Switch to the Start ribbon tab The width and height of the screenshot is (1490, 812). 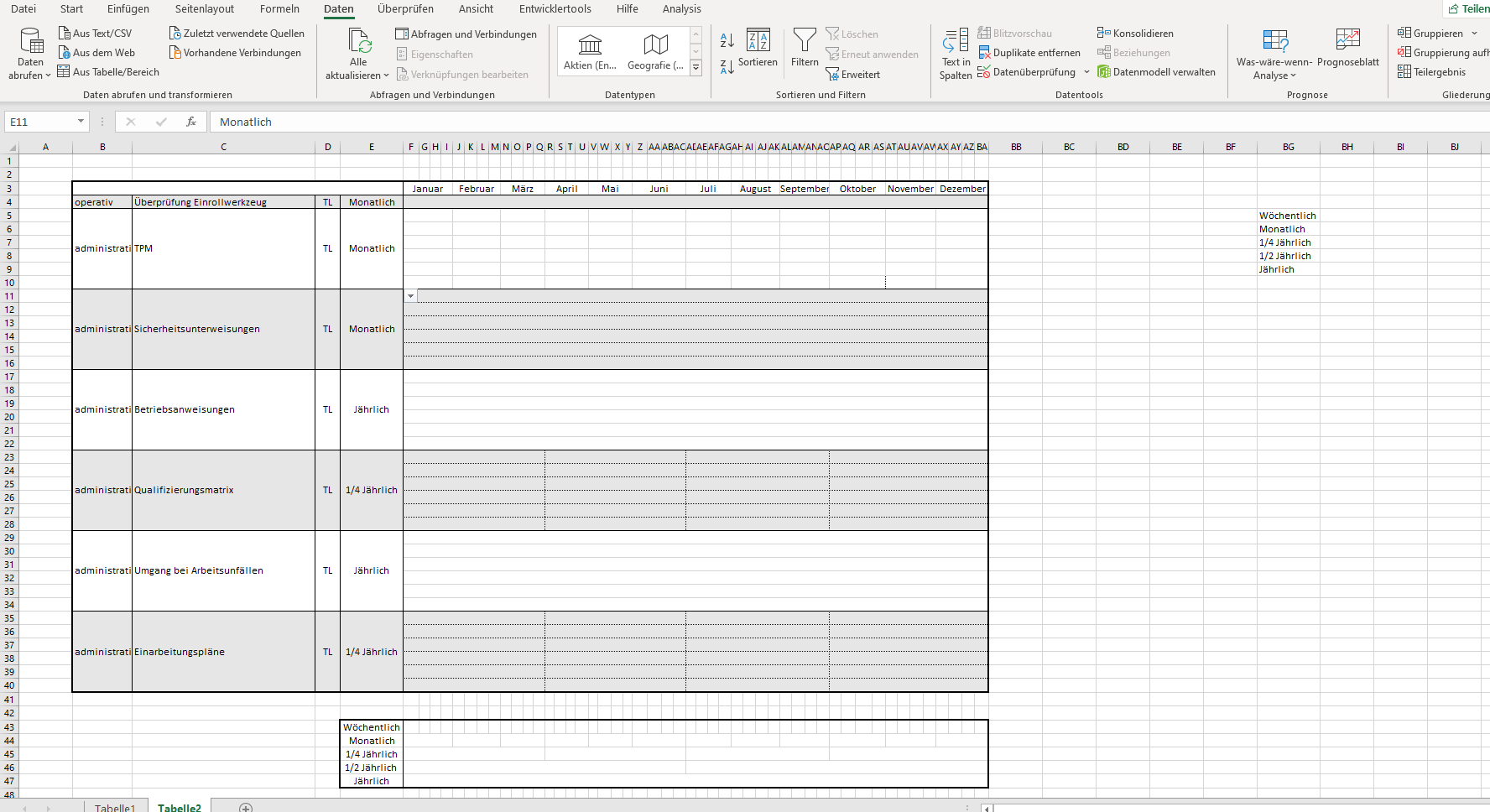(x=71, y=8)
